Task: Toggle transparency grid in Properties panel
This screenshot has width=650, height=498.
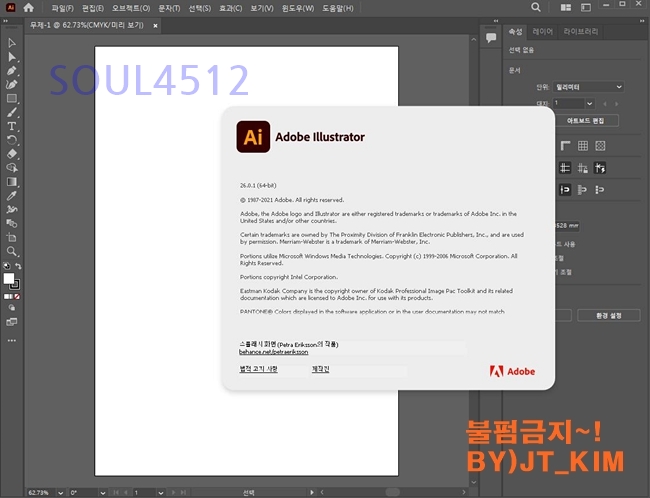Action: coord(600,146)
